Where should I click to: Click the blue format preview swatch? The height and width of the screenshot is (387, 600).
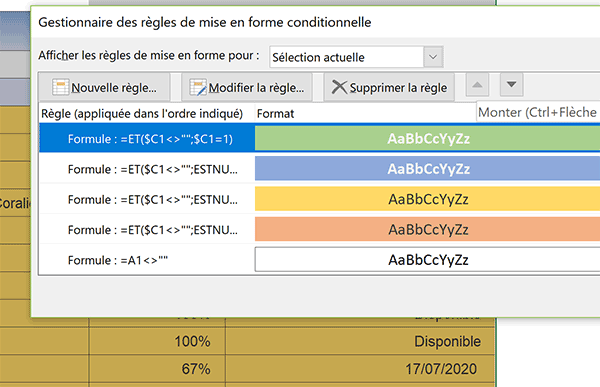pos(427,169)
